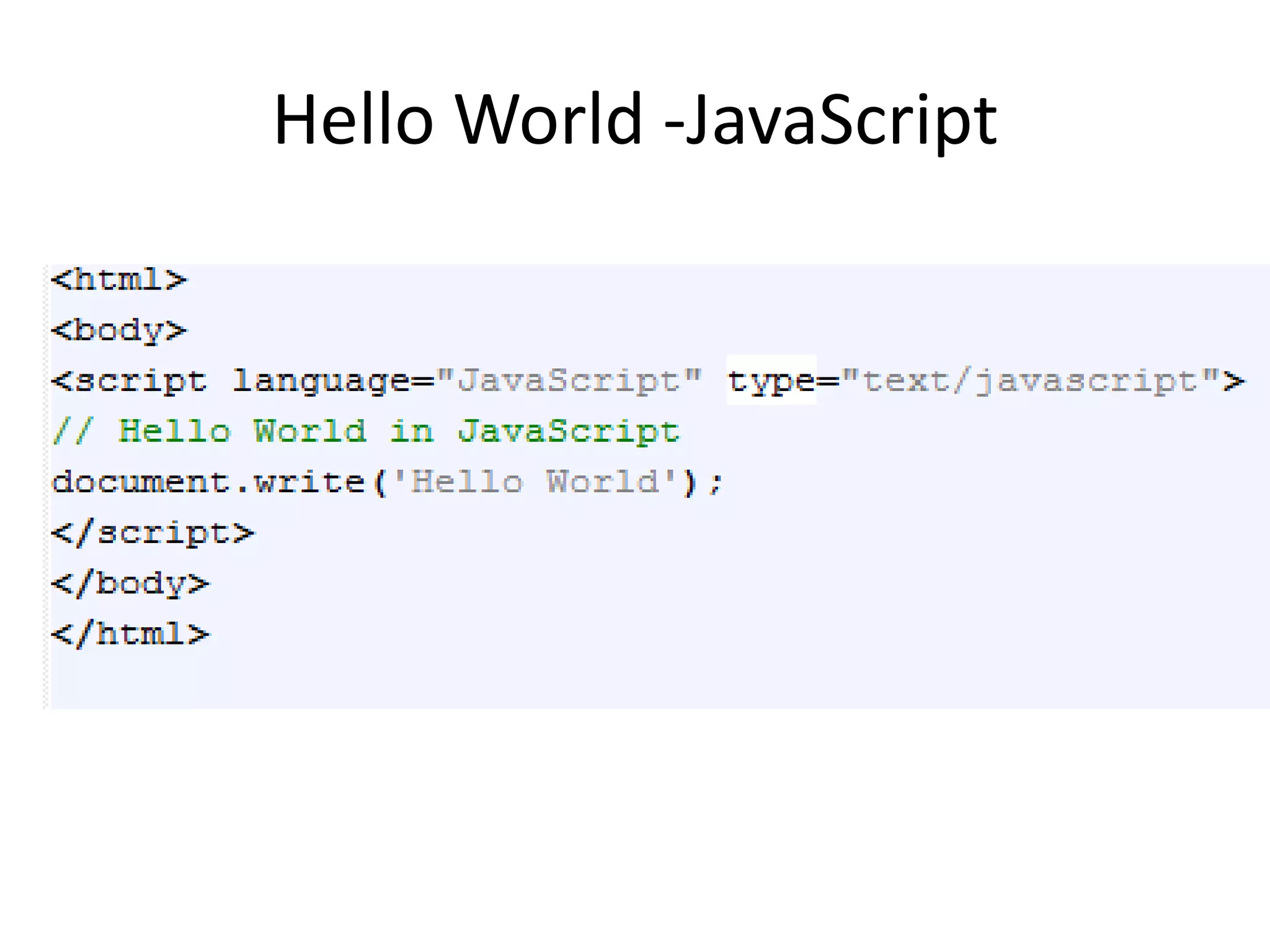Click the slide title Hello World -JavaScript
The width and height of the screenshot is (1270, 952).
click(635, 119)
